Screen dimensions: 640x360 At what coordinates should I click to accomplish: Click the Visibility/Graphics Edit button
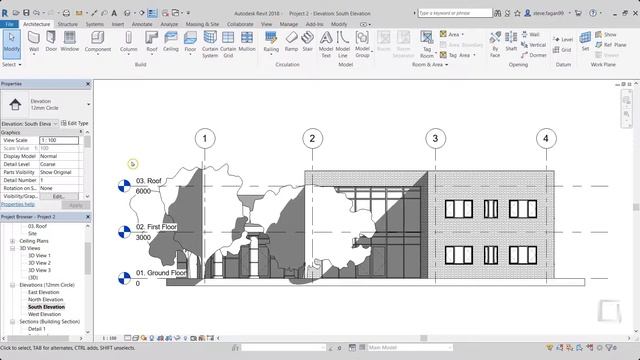(59, 196)
